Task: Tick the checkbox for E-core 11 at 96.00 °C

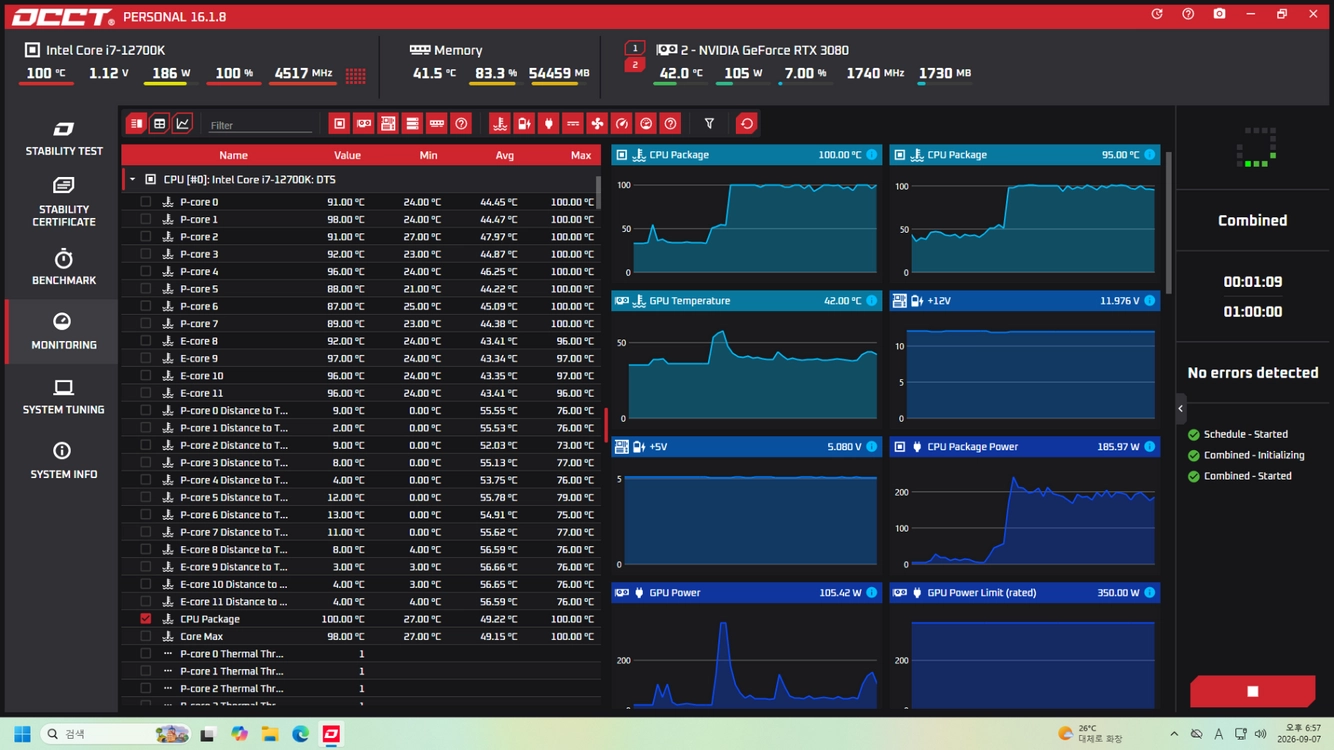Action: pyautogui.click(x=146, y=393)
